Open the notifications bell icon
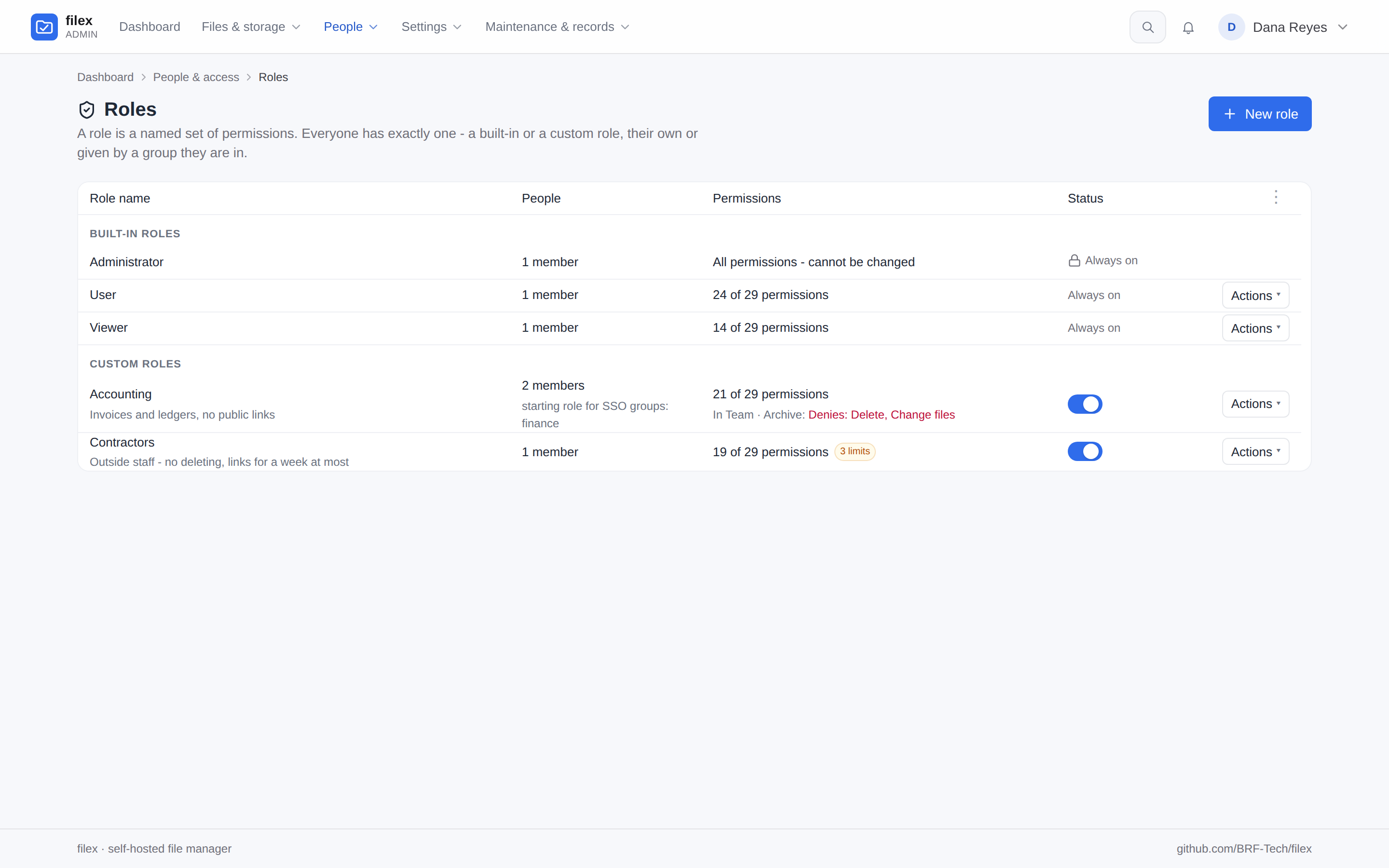Screen dimensions: 1389x868 point(1188,27)
